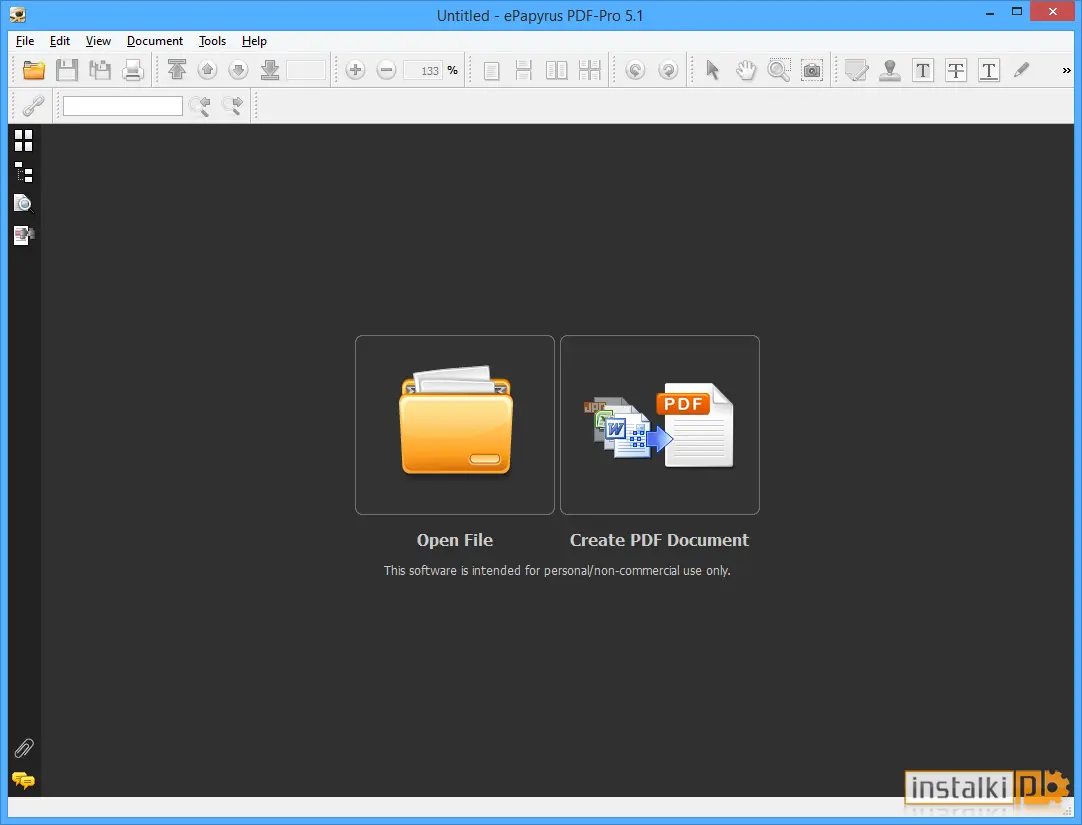The image size is (1082, 825).
Task: Click the 133 zoom percentage field
Action: [x=422, y=70]
